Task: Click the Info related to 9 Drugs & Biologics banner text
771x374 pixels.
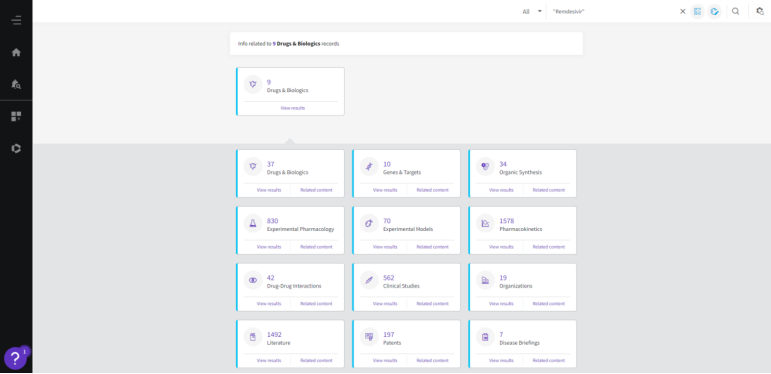Action: pyautogui.click(x=289, y=44)
